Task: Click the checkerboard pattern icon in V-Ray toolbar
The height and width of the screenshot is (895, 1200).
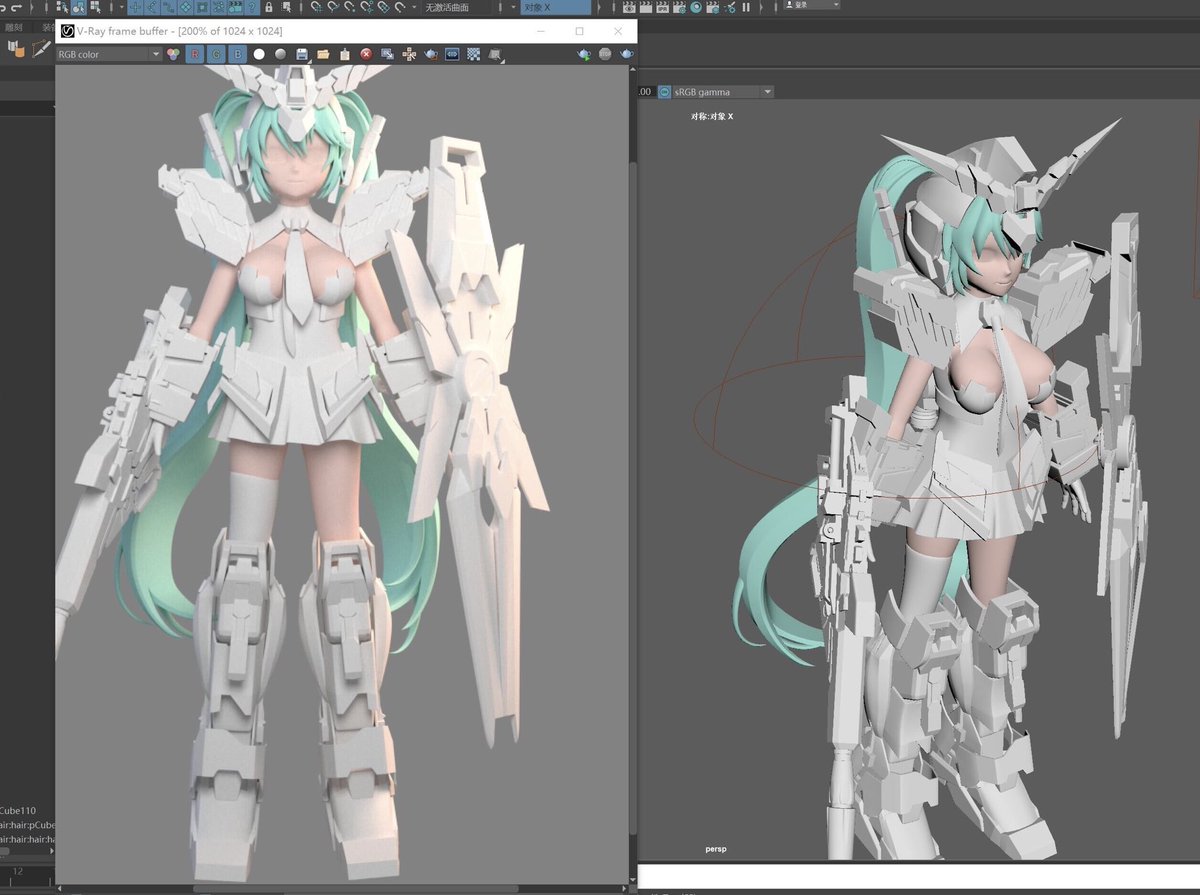Action: [473, 54]
